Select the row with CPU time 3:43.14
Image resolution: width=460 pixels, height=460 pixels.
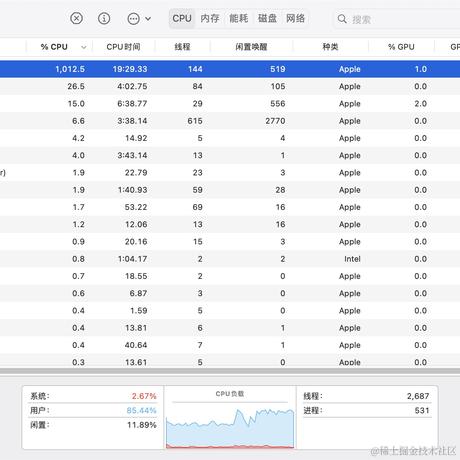pyautogui.click(x=230, y=155)
